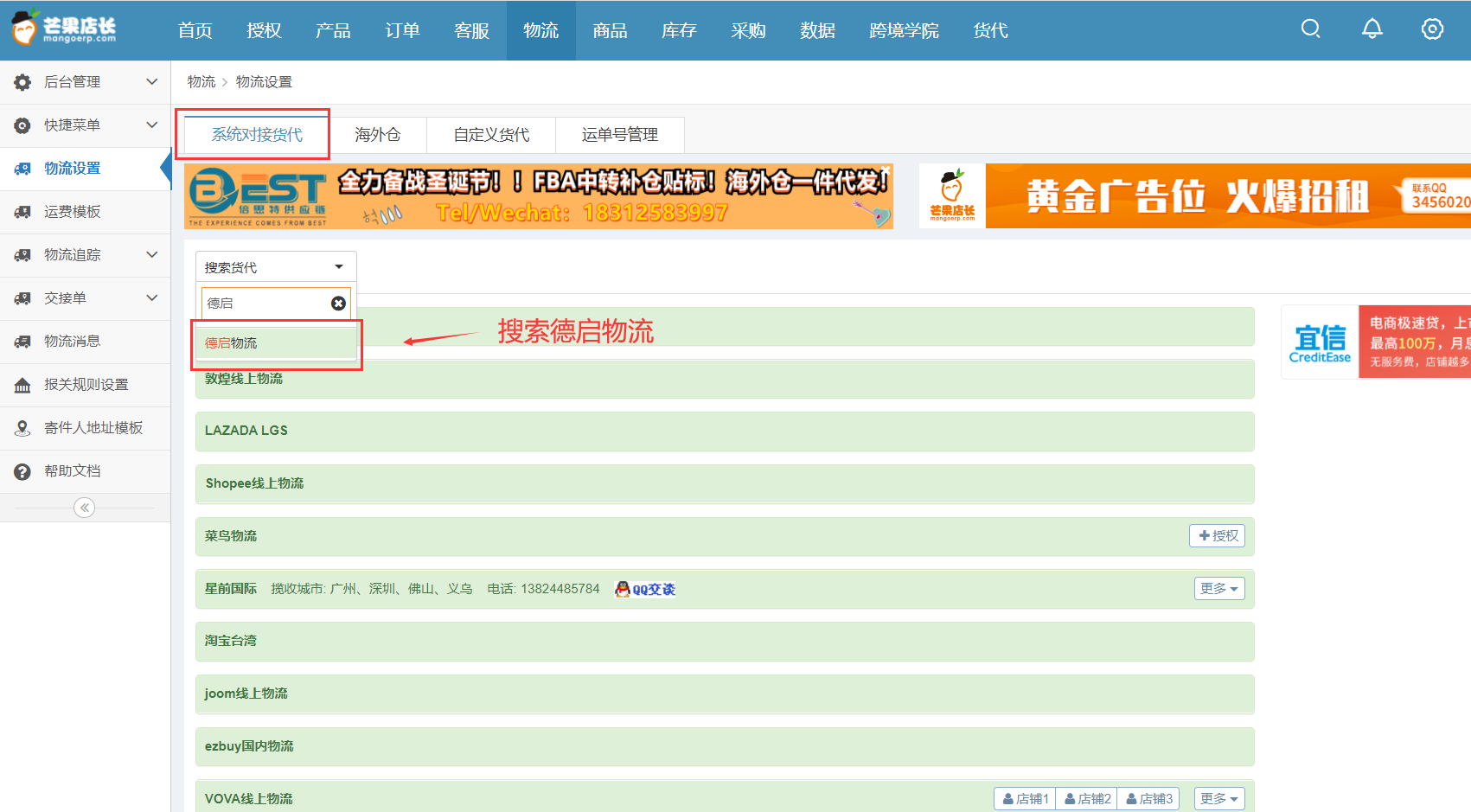Open the settings gear in header
The image size is (1471, 812).
point(1432,29)
